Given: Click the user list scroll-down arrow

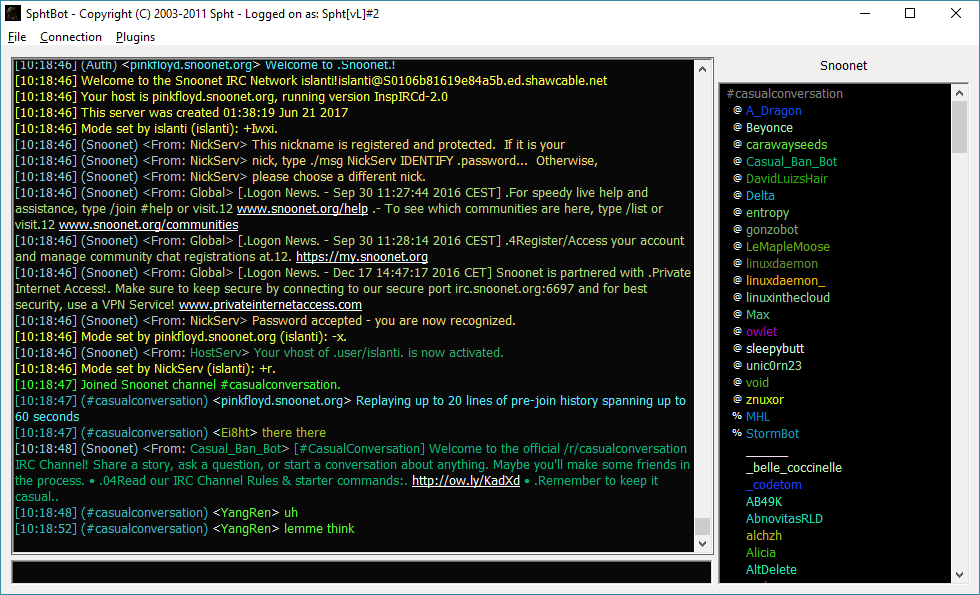Looking at the screenshot, I should click(x=959, y=575).
